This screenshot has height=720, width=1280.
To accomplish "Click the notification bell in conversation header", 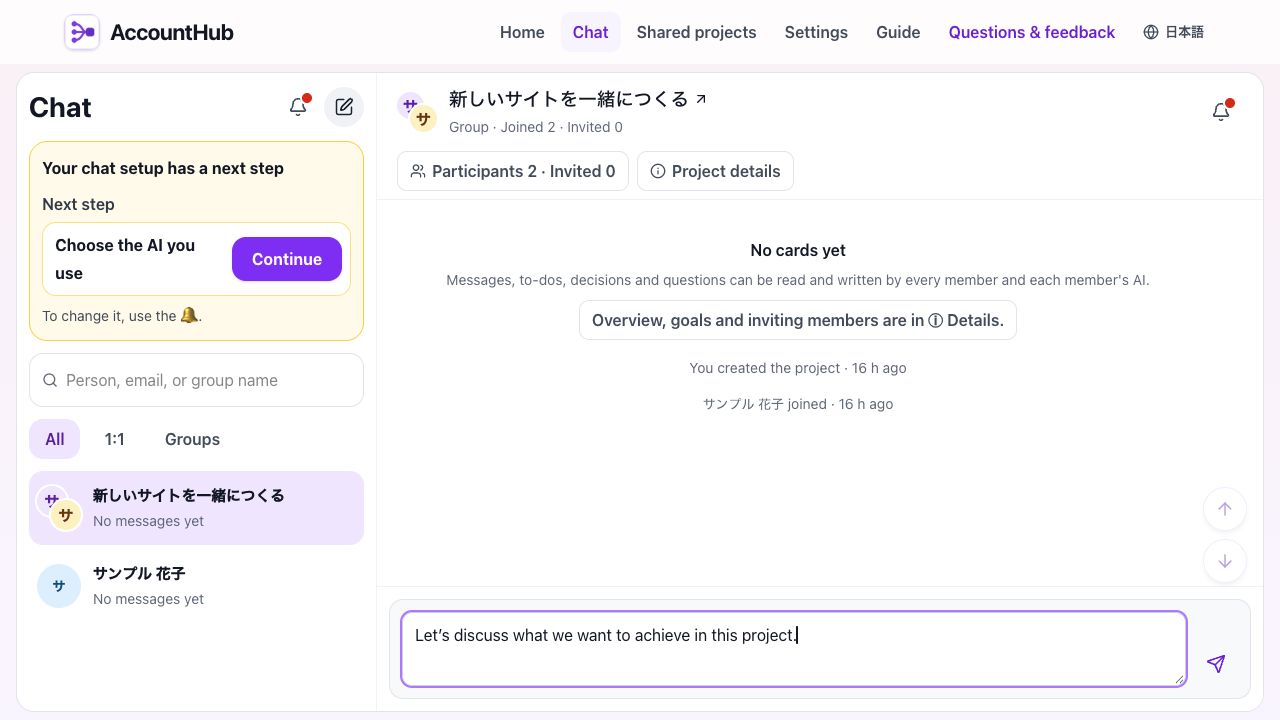I will pos(1221,112).
